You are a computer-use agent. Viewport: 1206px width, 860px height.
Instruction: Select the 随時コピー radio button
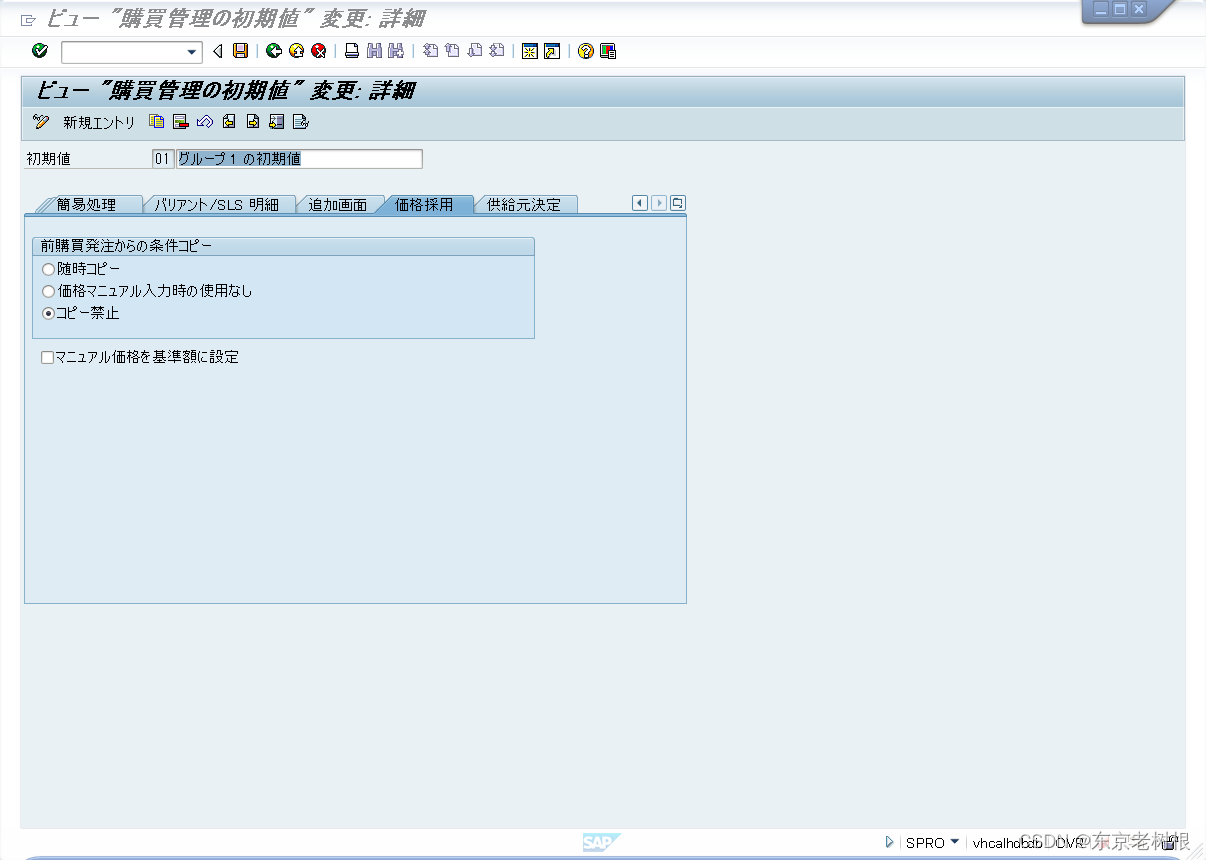click(48, 269)
